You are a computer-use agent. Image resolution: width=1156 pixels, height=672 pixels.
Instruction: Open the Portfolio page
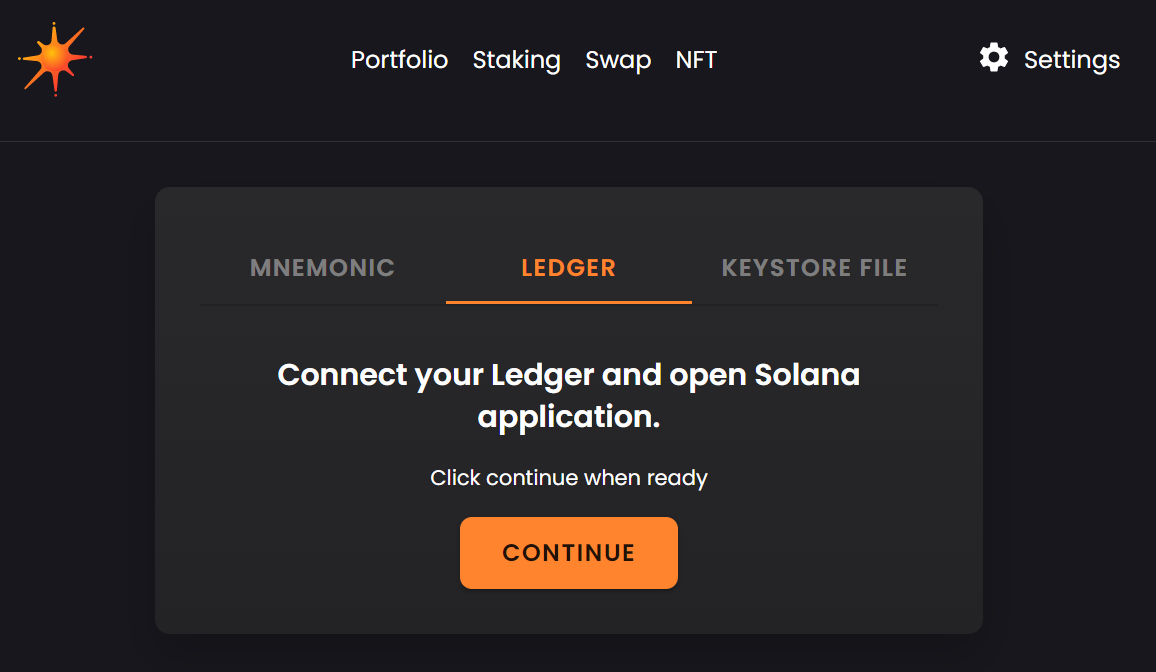pos(399,60)
